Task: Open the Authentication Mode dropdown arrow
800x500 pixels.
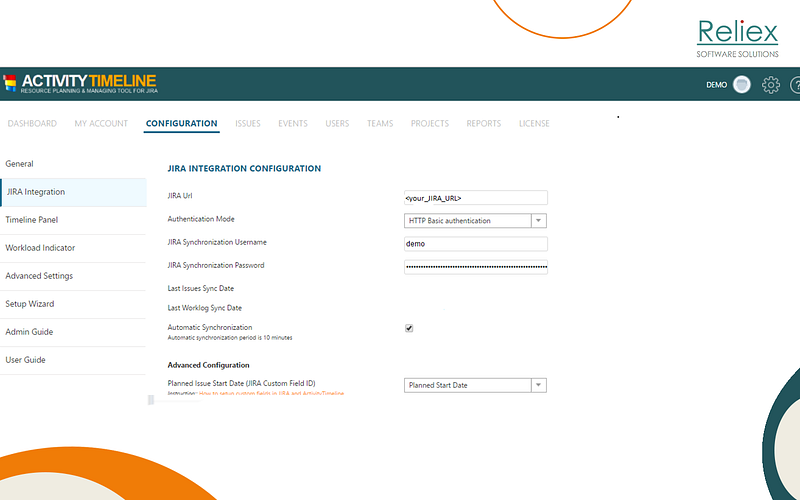Action: point(538,220)
